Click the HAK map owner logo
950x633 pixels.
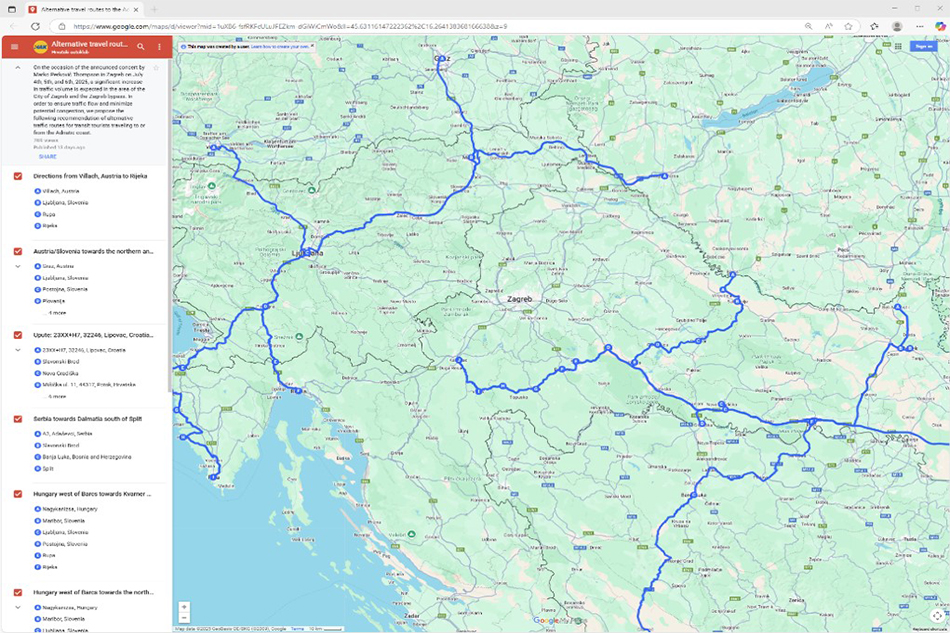(x=40, y=47)
